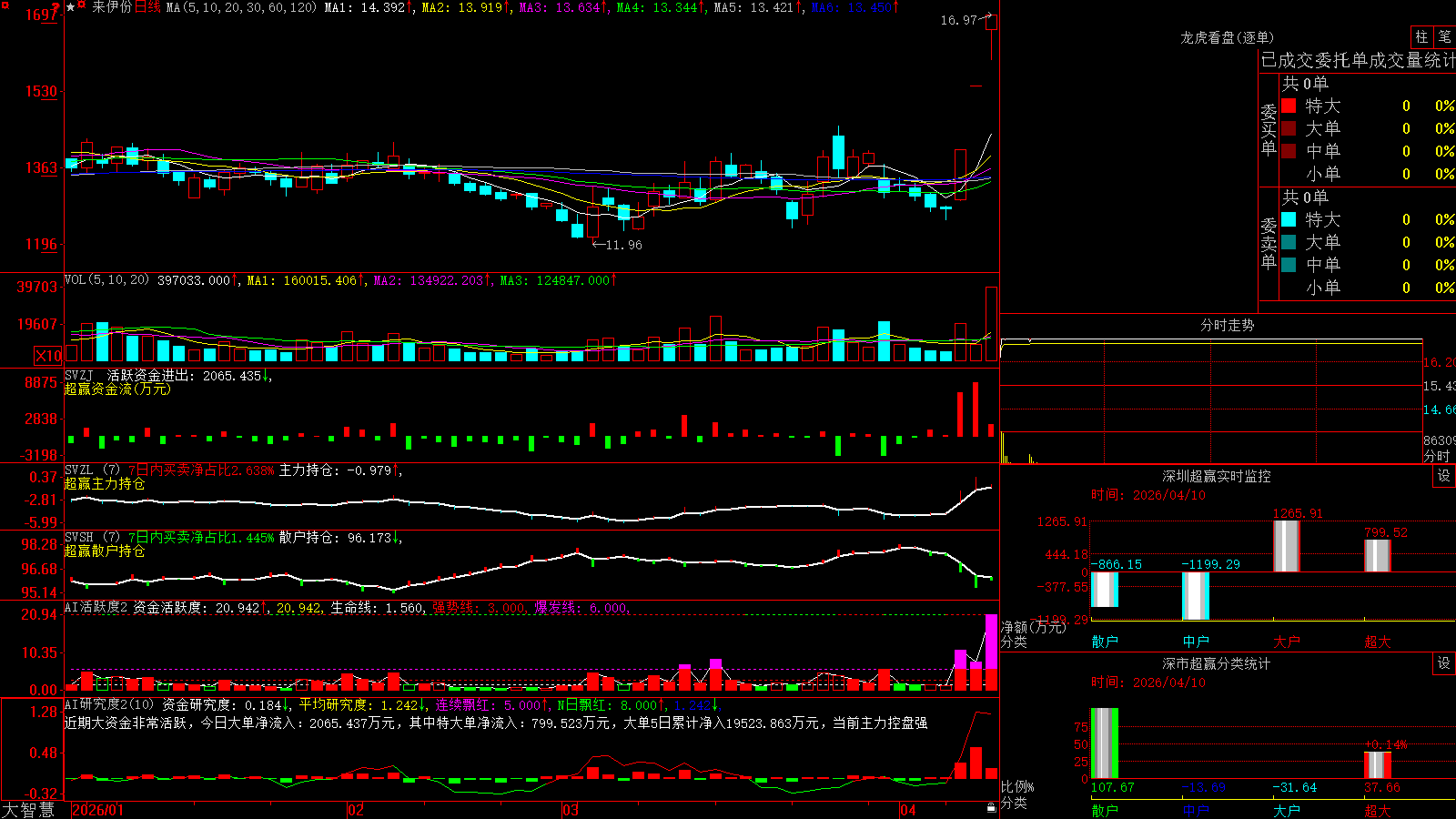Image resolution: width=1456 pixels, height=819 pixels.
Task: Click the yellow 超赢主力持仓 label
Action: point(105,483)
